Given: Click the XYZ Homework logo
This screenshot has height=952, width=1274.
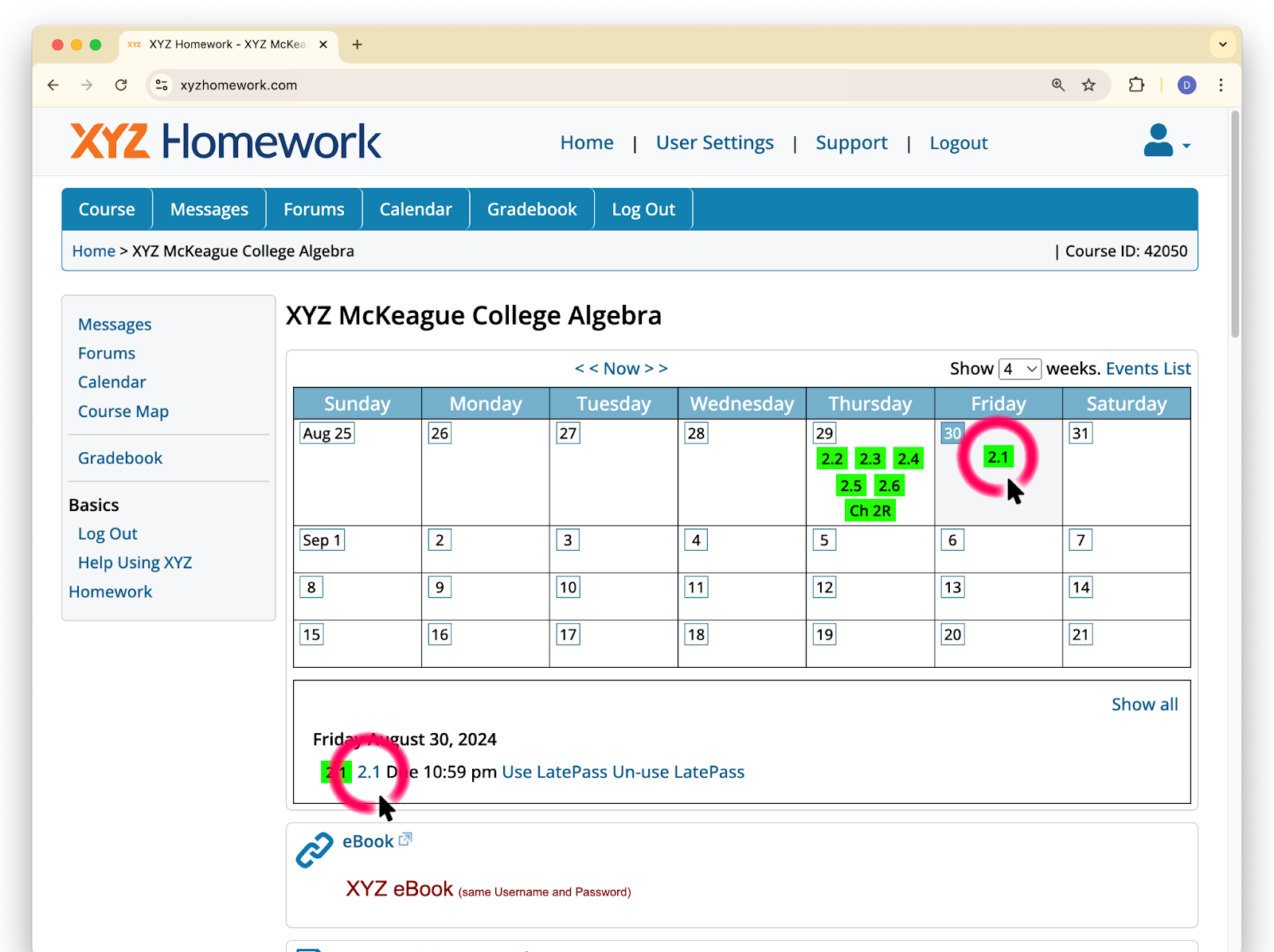Looking at the screenshot, I should [226, 142].
